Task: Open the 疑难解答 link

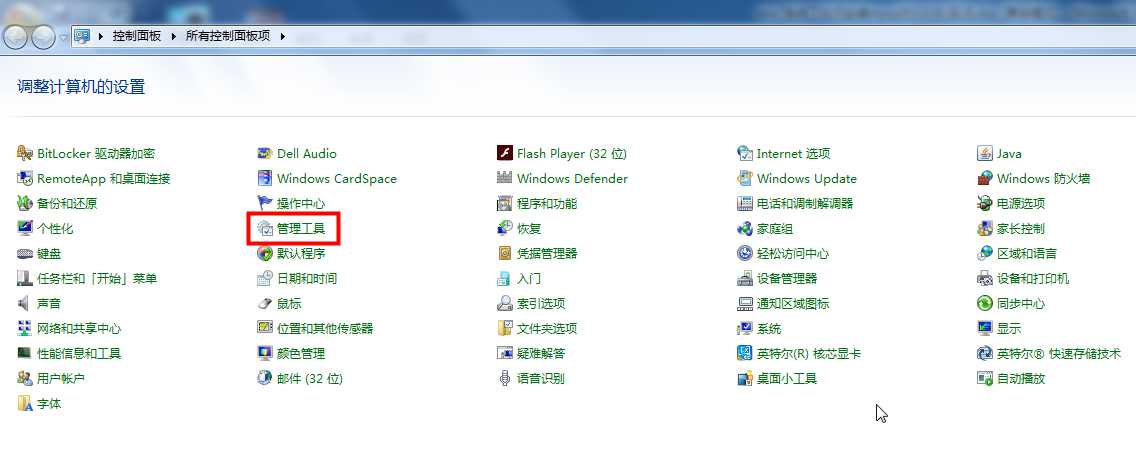Action: click(541, 353)
